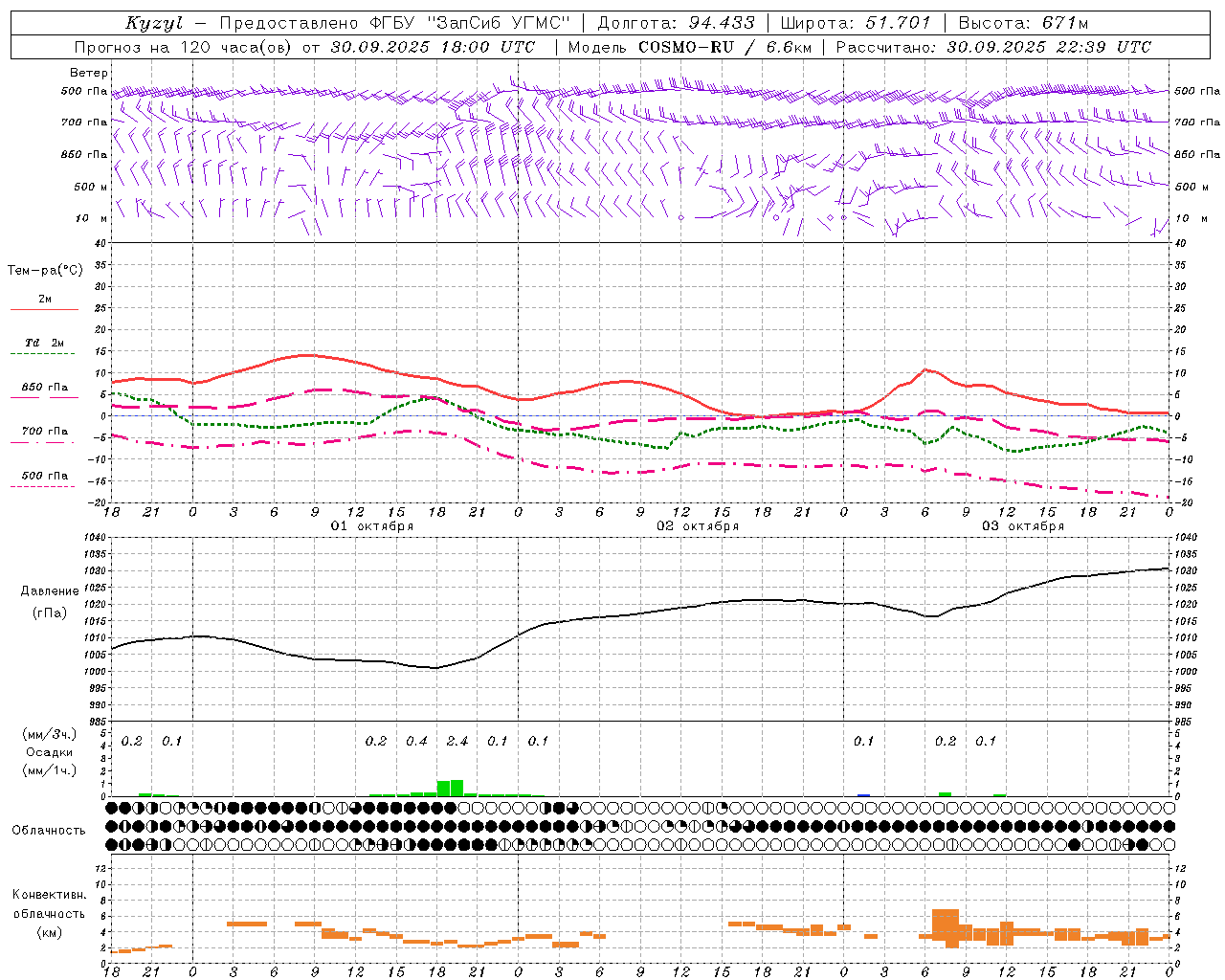This screenshot has height=980, width=1225.
Task: Click '700 гПа' in the temperature legend
Action: pos(45,432)
